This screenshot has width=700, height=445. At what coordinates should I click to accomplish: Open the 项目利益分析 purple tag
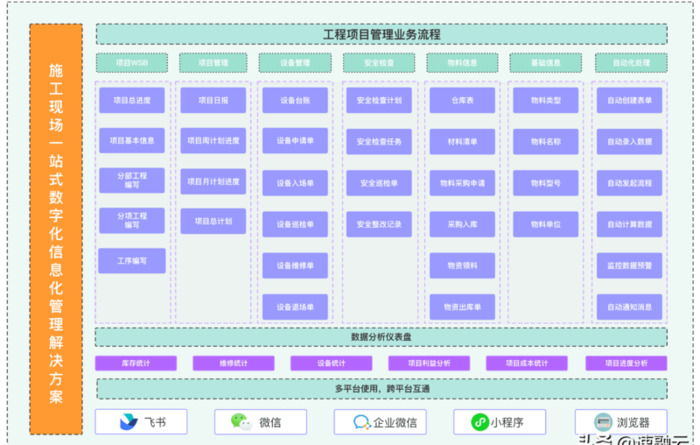pyautogui.click(x=429, y=363)
